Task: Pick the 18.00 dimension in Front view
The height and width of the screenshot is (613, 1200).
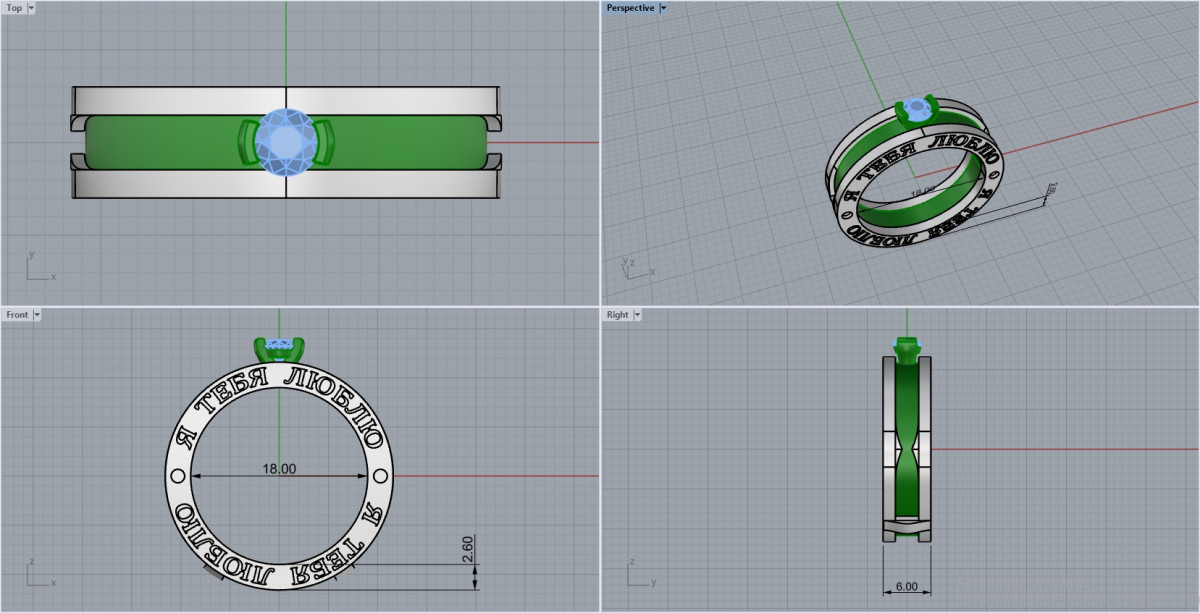Action: click(x=279, y=469)
